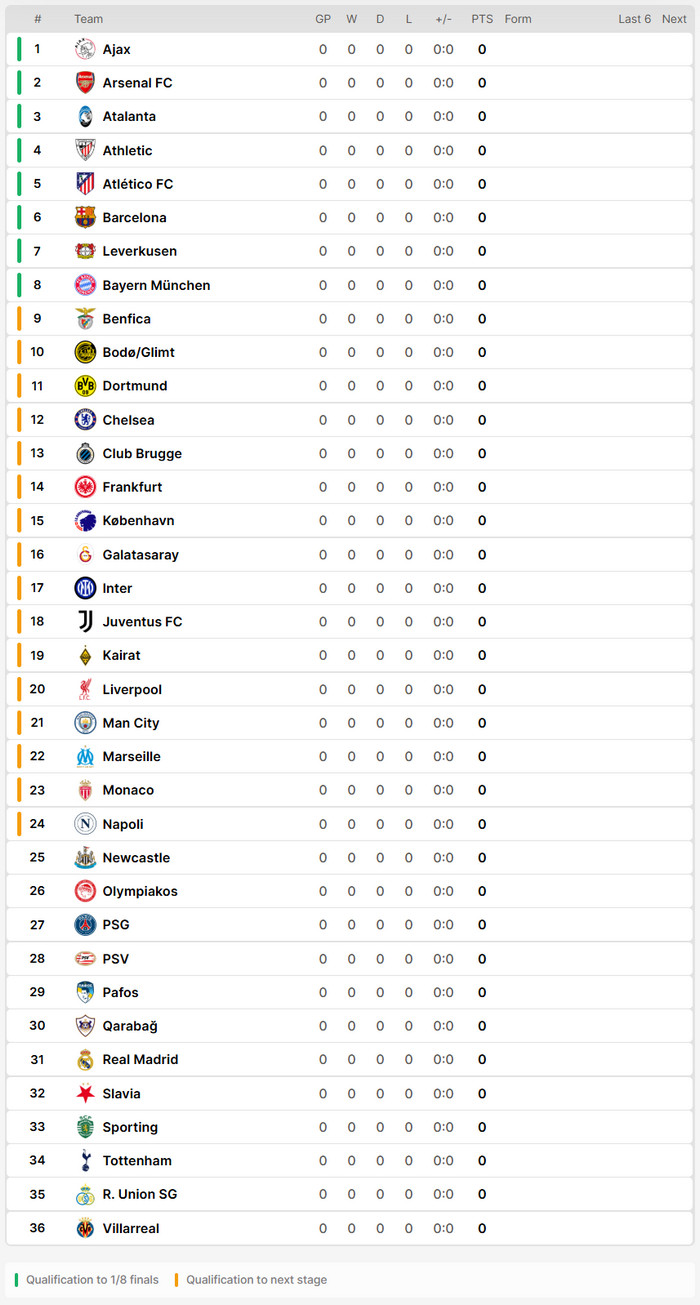Click the PSG club logo
Viewport: 700px width, 1305px height.
tap(85, 925)
